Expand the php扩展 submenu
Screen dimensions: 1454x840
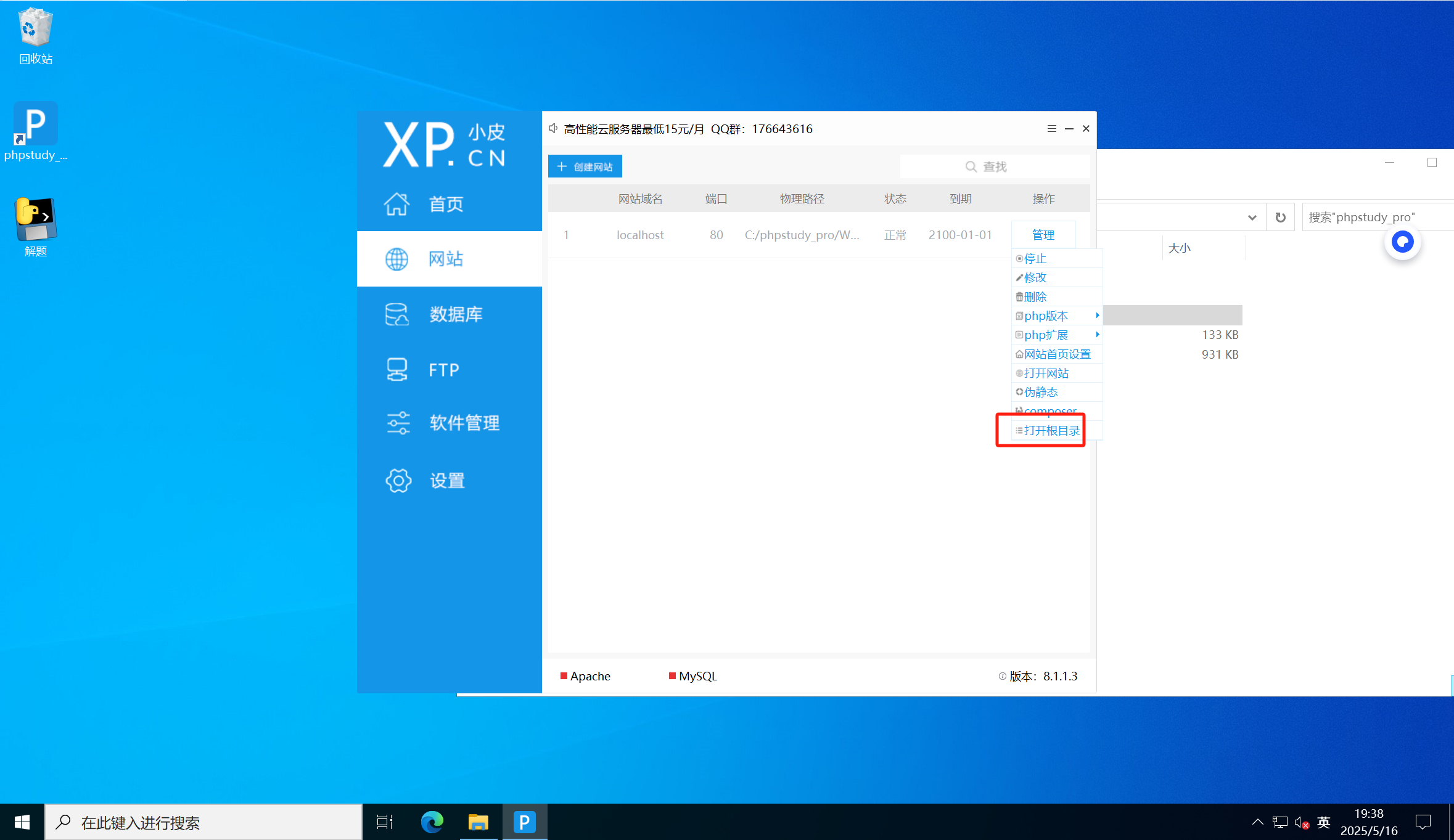[1046, 335]
